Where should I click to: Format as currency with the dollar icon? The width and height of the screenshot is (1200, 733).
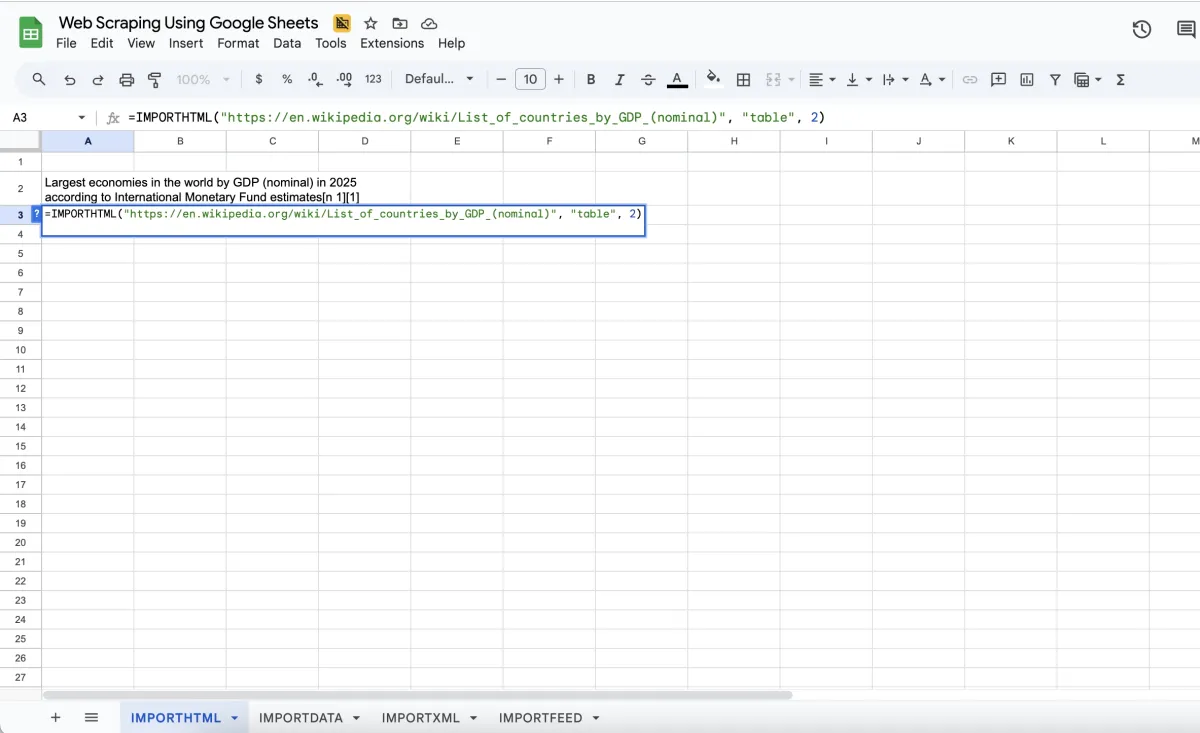tap(259, 79)
